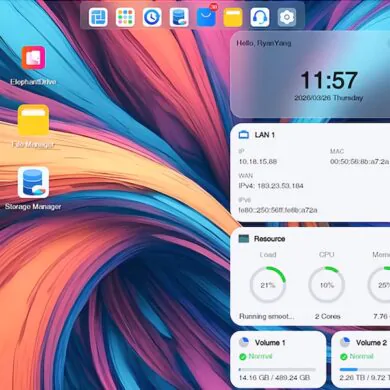Click the Resource widget monitor icon
The width and height of the screenshot is (390, 390).
pos(244,238)
